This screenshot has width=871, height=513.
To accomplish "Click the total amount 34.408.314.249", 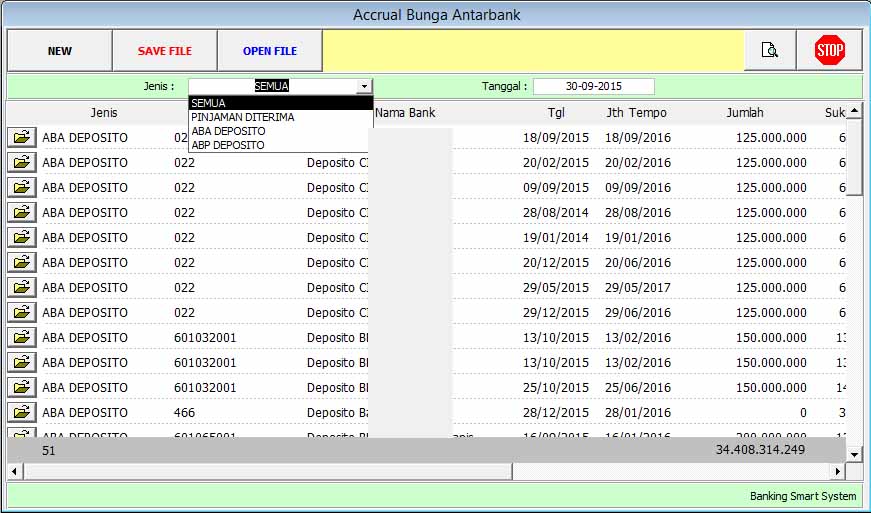I will point(760,450).
